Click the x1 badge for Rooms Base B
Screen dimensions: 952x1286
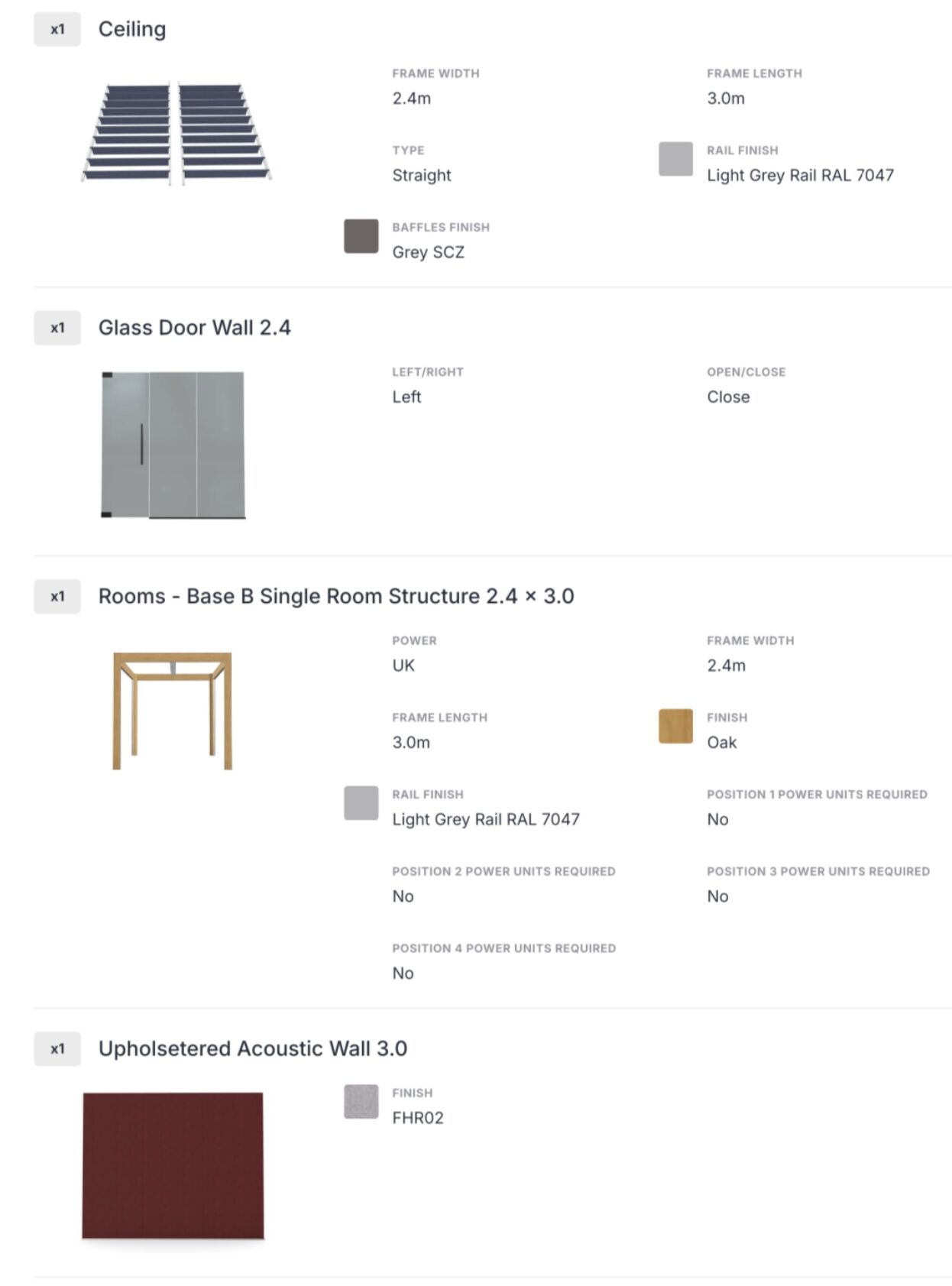[57, 596]
